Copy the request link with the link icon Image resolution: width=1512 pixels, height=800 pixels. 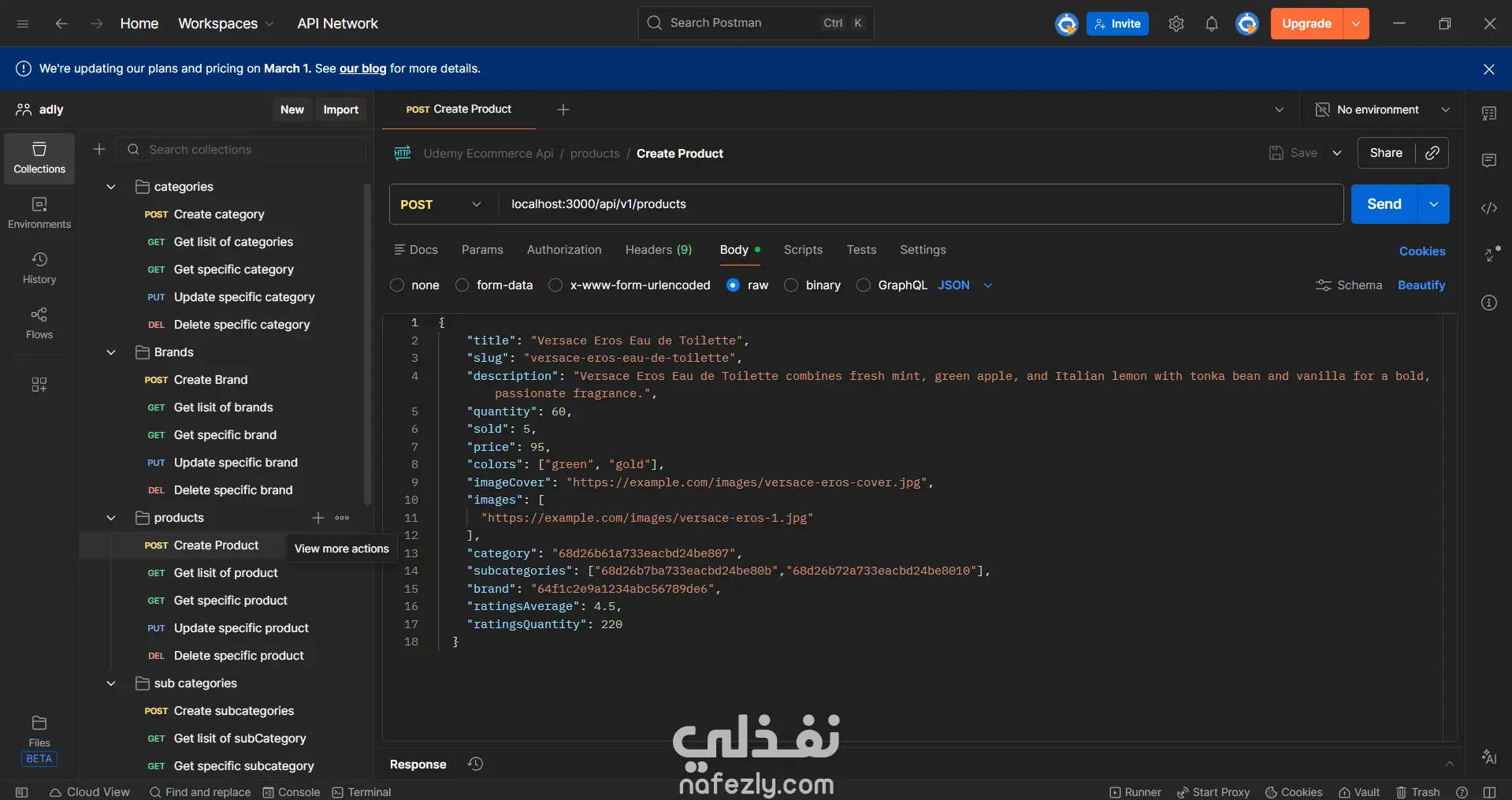tap(1432, 153)
